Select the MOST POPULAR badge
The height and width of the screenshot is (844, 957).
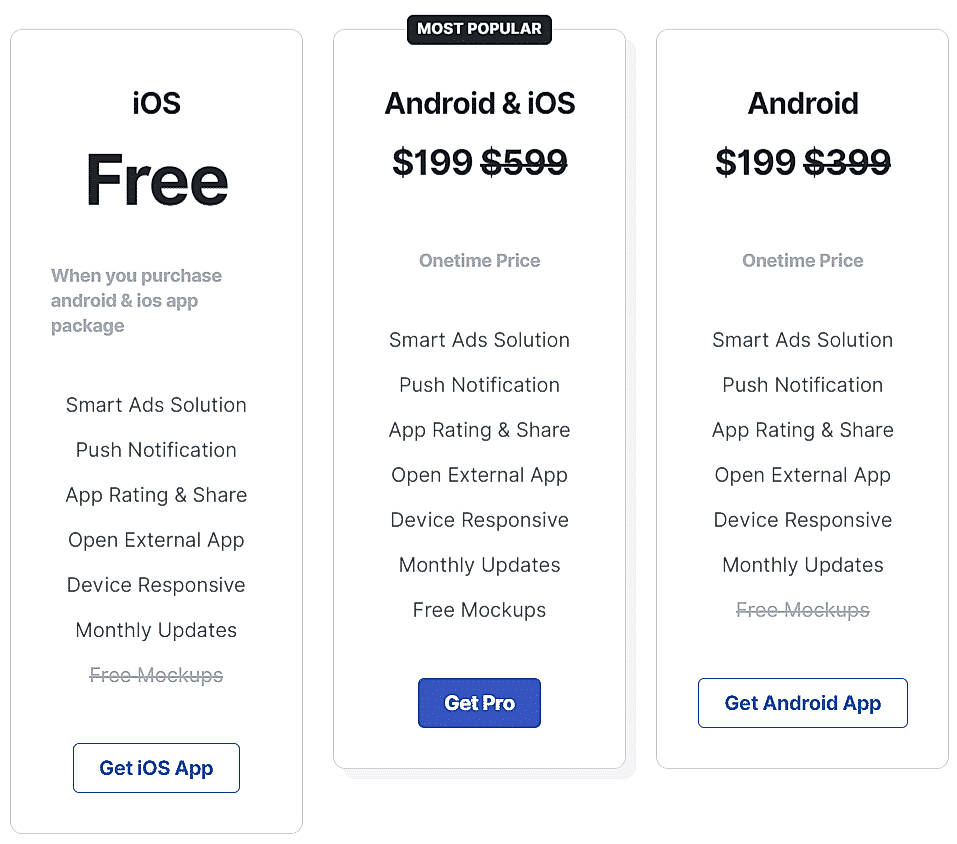479,29
